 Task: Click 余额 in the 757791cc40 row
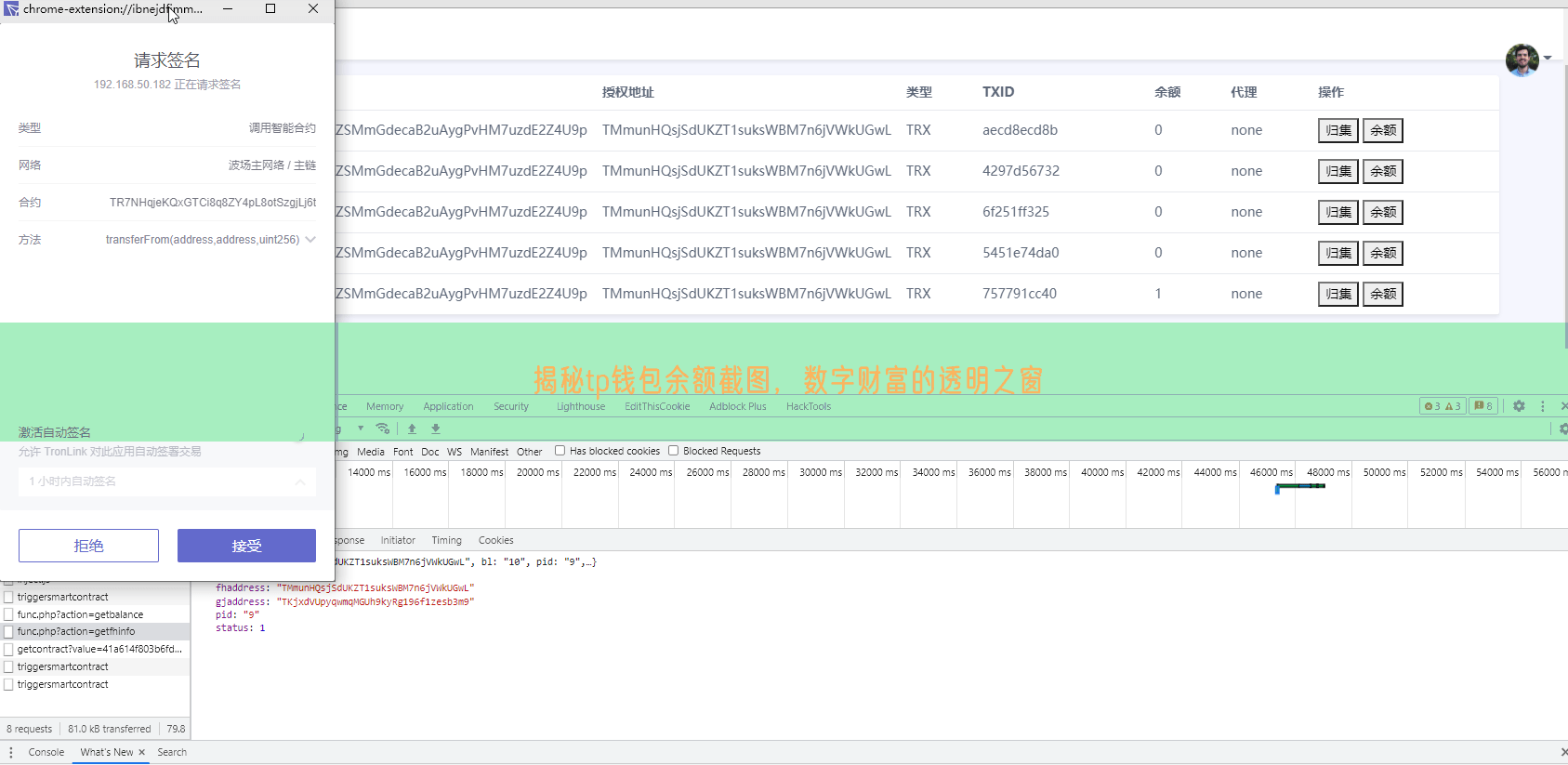(1383, 294)
